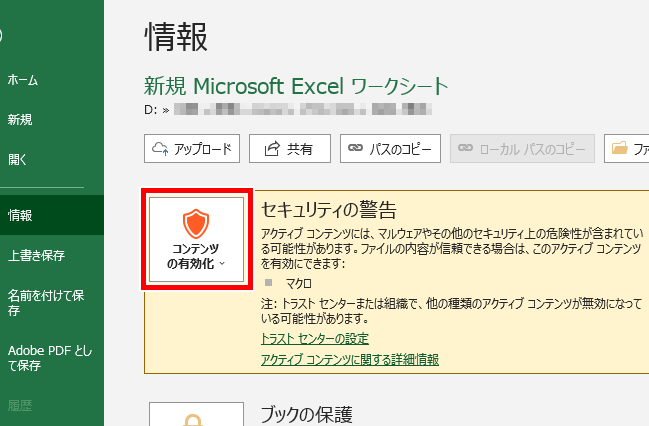Click chain link icon beside パスのコピー

(x=356, y=148)
